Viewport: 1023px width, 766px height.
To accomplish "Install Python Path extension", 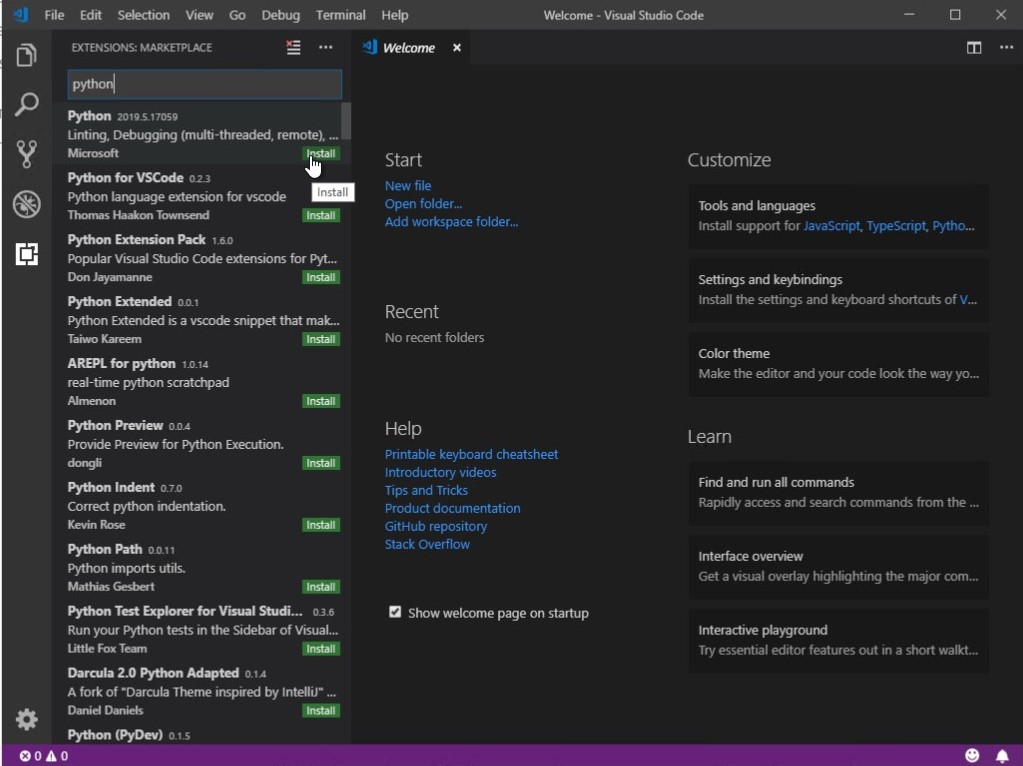I will coord(321,587).
